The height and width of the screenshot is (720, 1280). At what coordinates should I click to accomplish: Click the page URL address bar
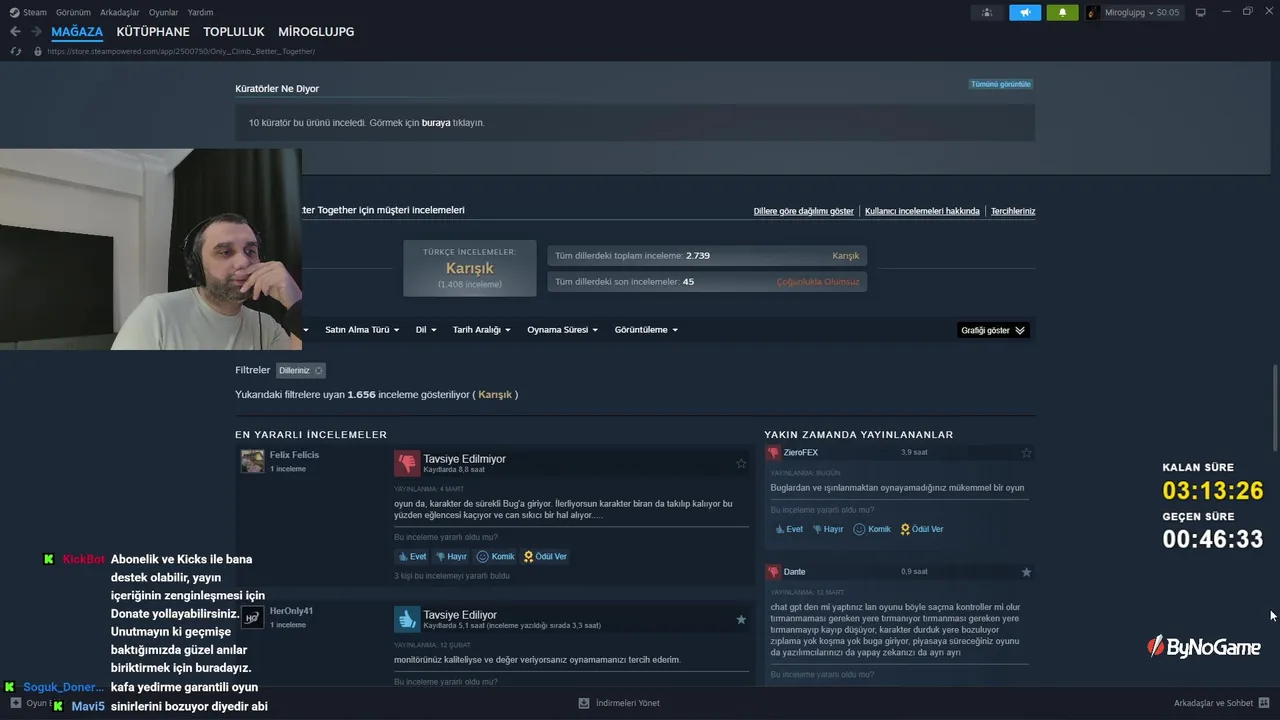181,51
